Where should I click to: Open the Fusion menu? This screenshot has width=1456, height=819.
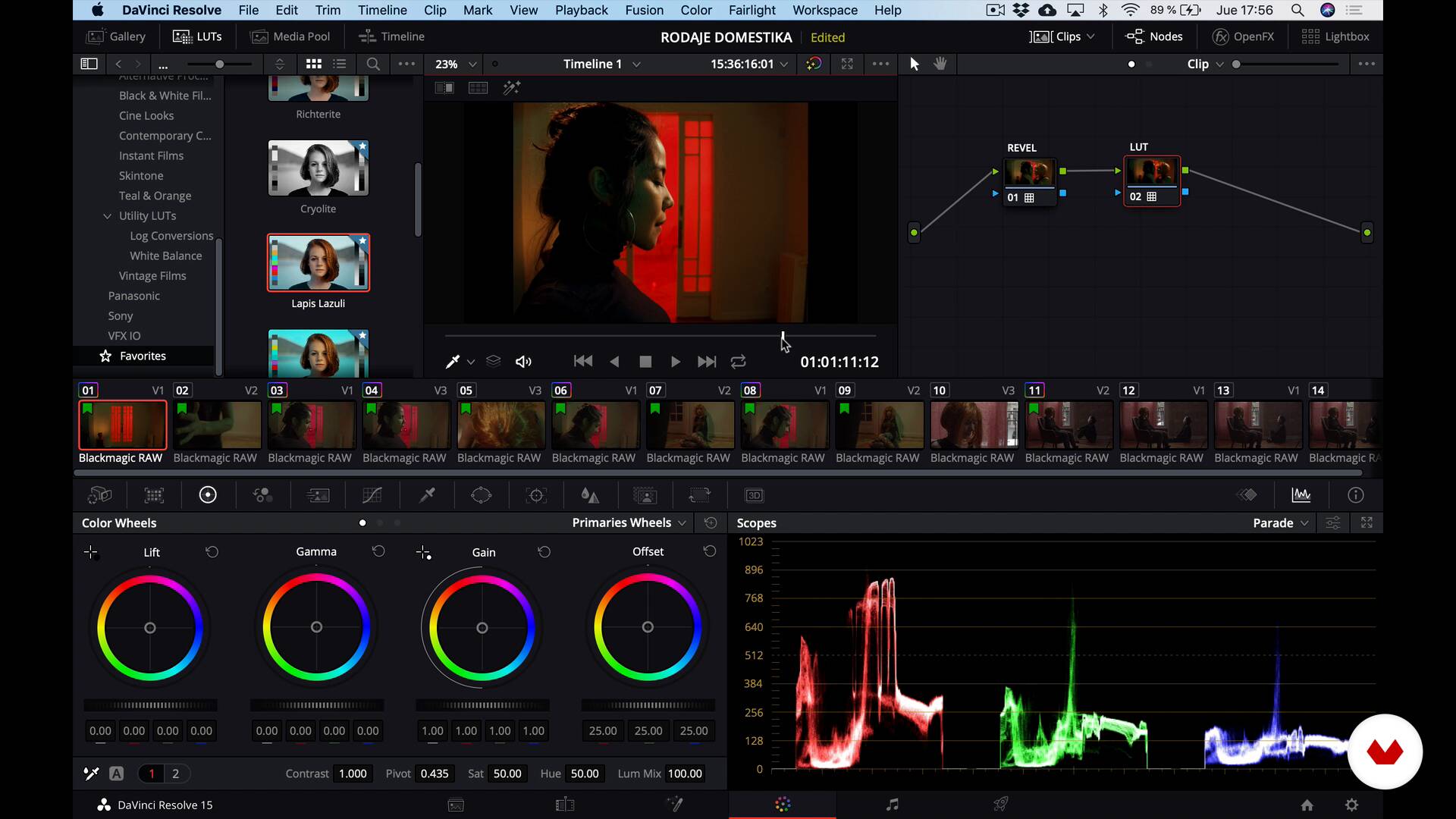point(644,10)
